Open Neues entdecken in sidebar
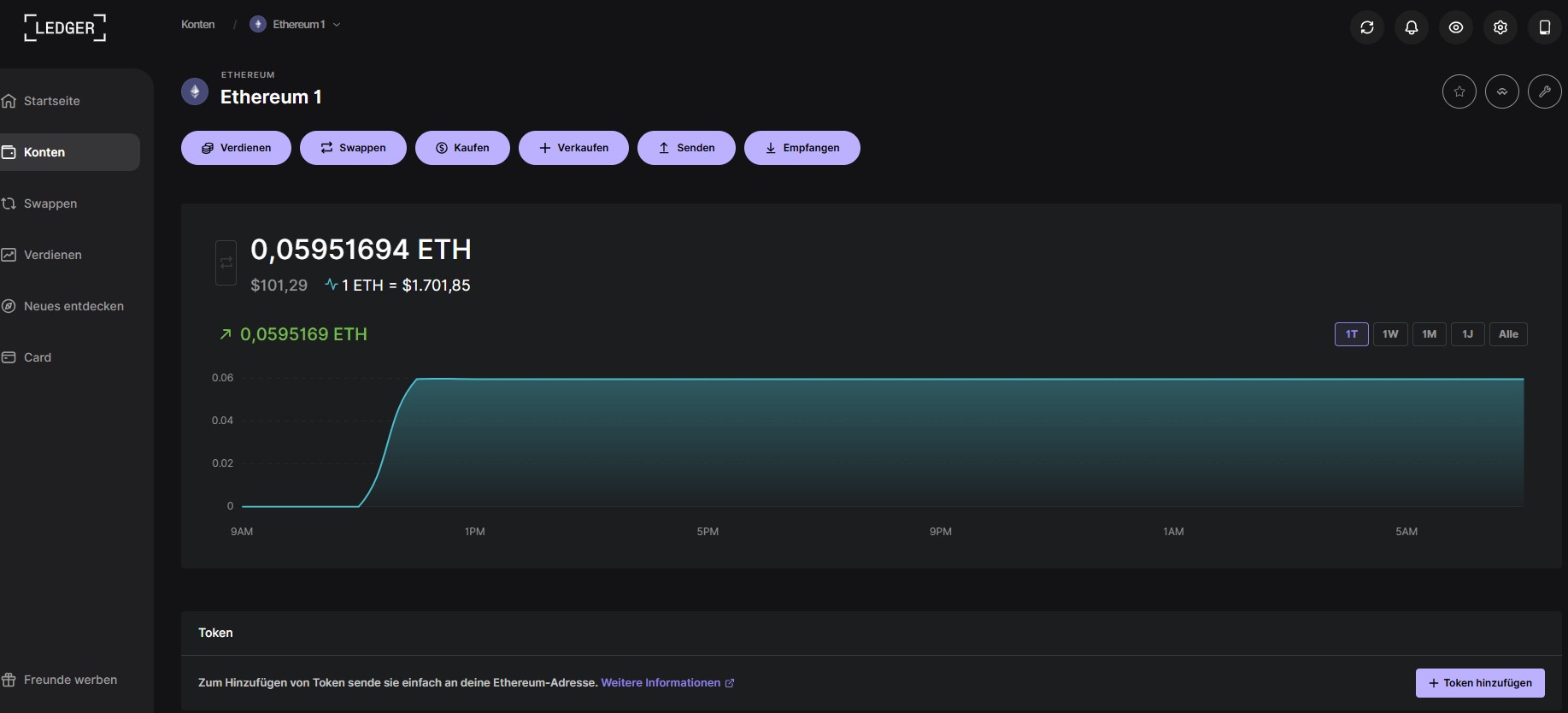1568x713 pixels. pyautogui.click(x=70, y=306)
